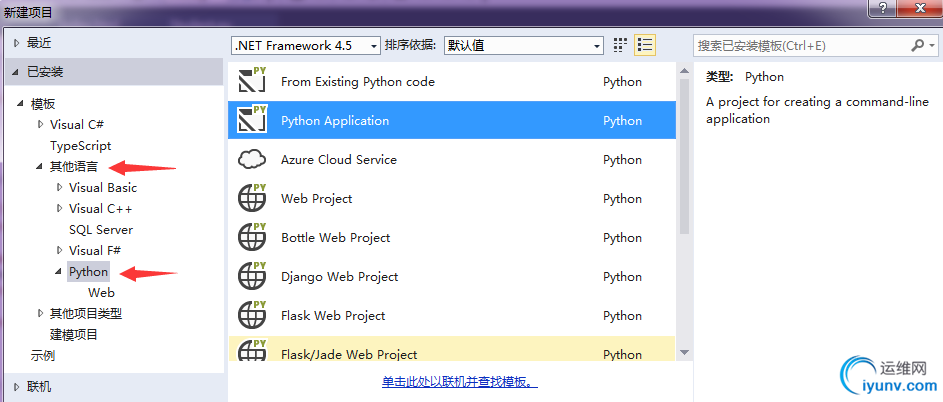Select the Python node label
Screen dimensions: 943x402
[88, 272]
